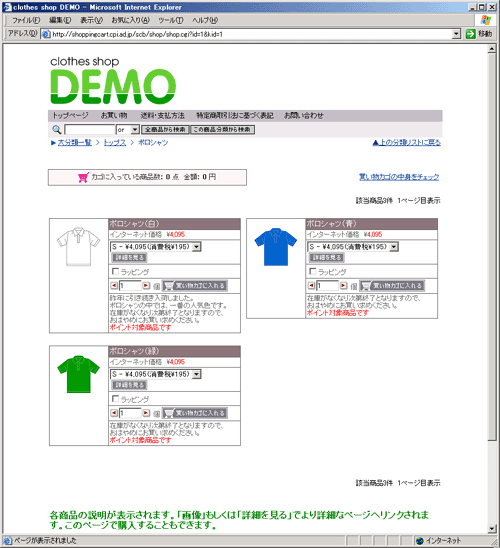Expand the 'or' search mode dropdown
This screenshot has width=500, height=548.
[135, 130]
